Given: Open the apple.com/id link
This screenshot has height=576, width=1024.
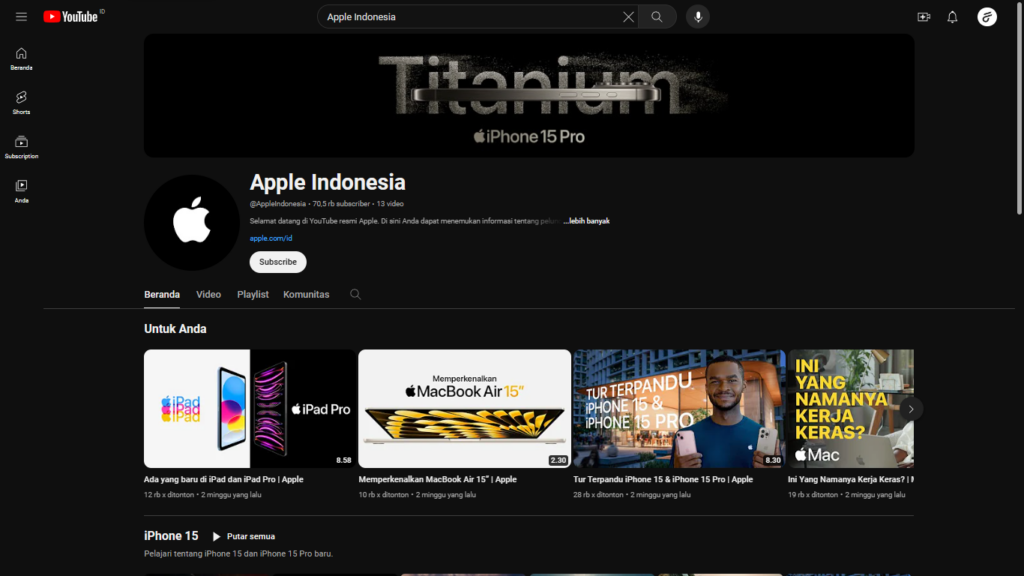Looking at the screenshot, I should (271, 238).
